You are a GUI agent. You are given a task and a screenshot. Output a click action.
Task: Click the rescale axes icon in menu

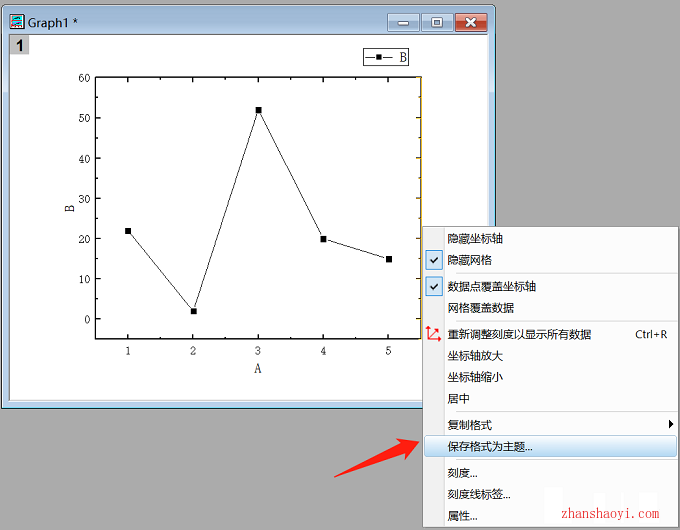433,334
